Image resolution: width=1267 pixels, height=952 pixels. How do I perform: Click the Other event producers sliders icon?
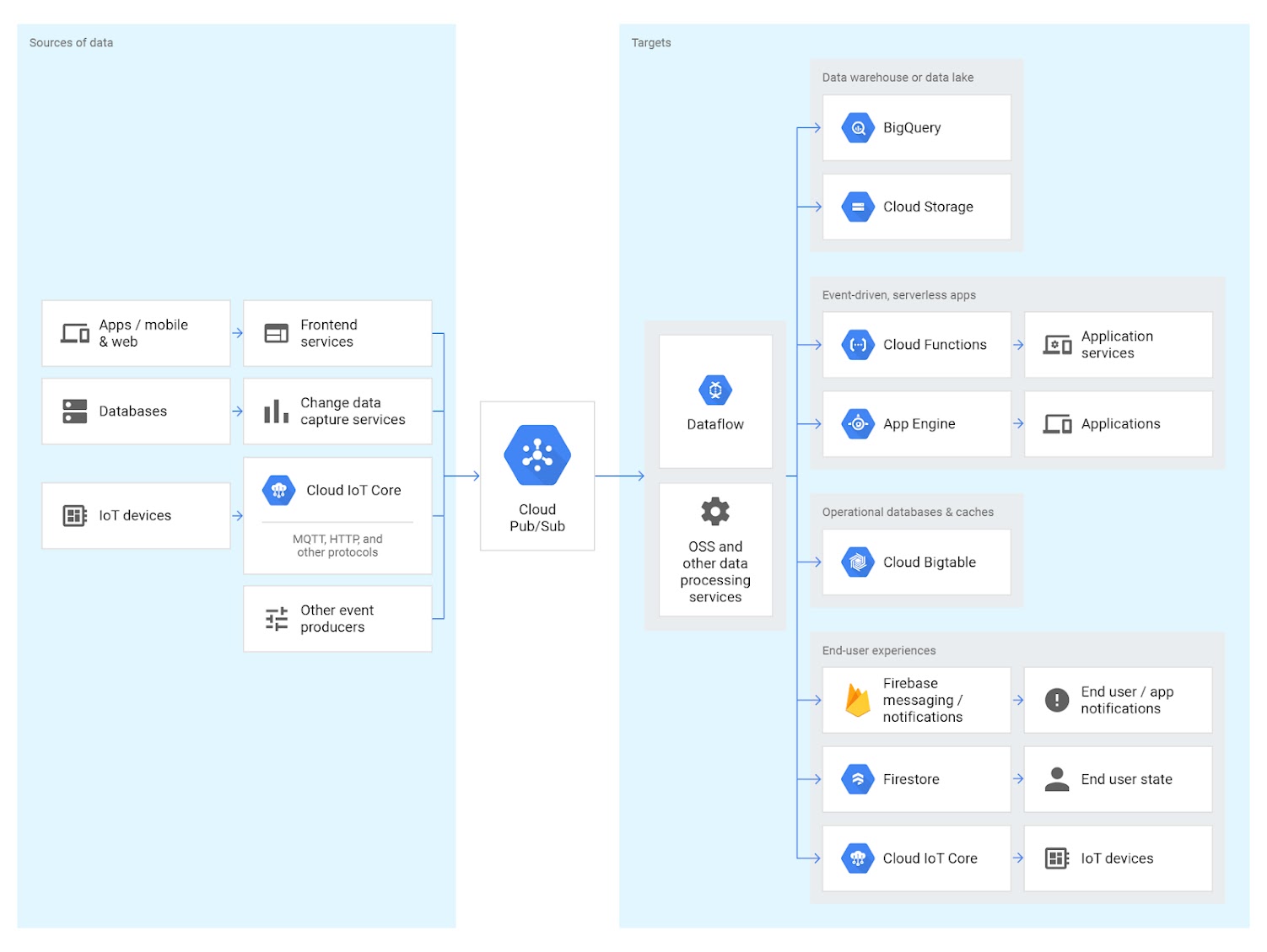coord(277,619)
